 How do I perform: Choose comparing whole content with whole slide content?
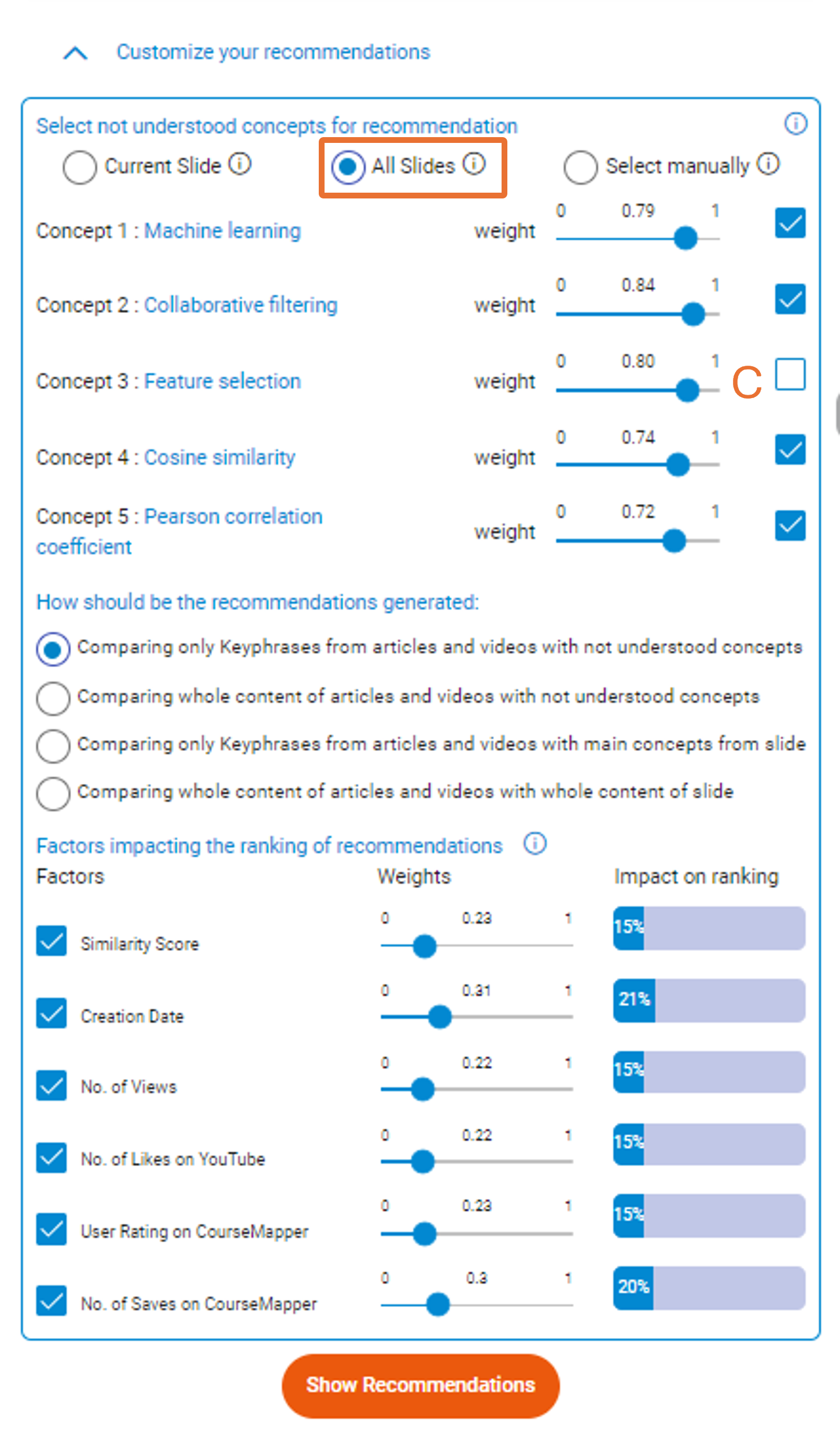[x=53, y=793]
